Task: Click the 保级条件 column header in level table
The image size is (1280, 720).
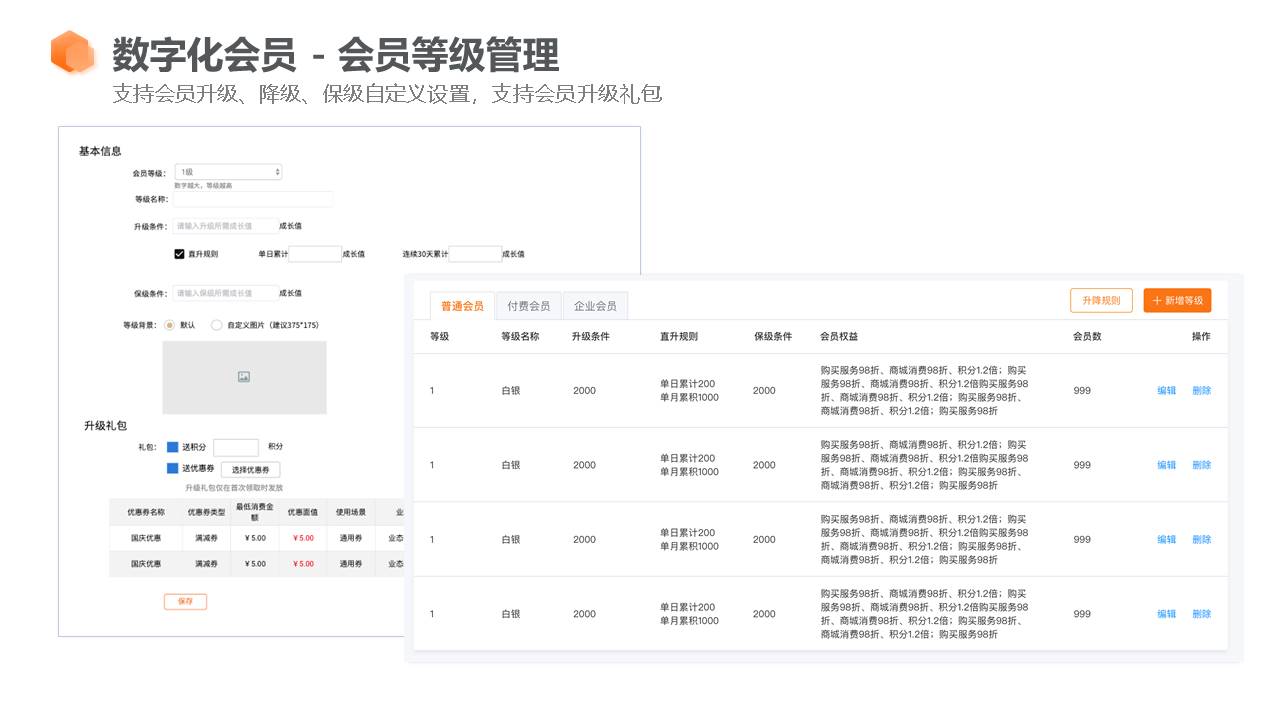Action: tap(773, 337)
